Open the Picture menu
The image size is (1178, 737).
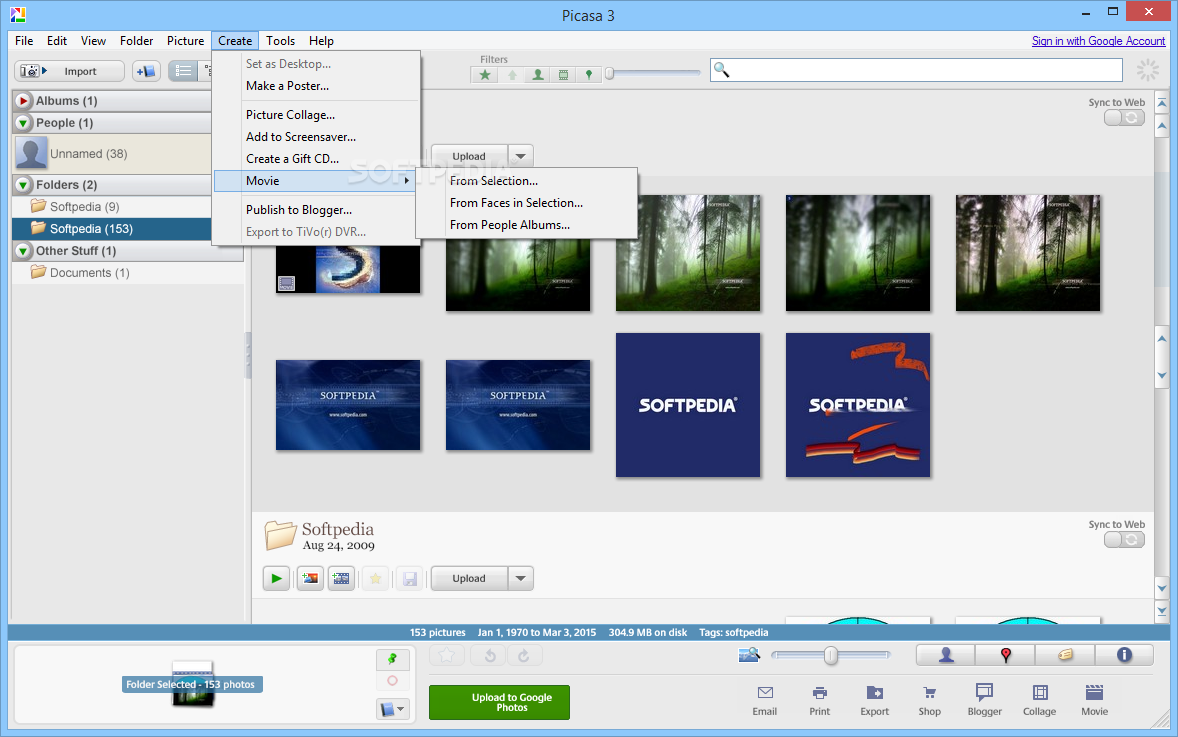[x=186, y=41]
